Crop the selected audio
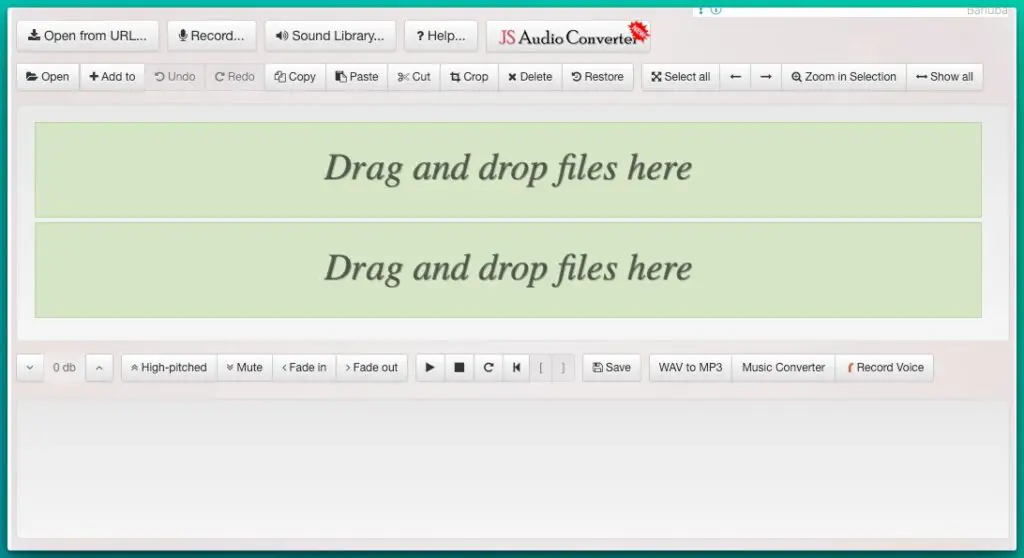 (x=469, y=77)
